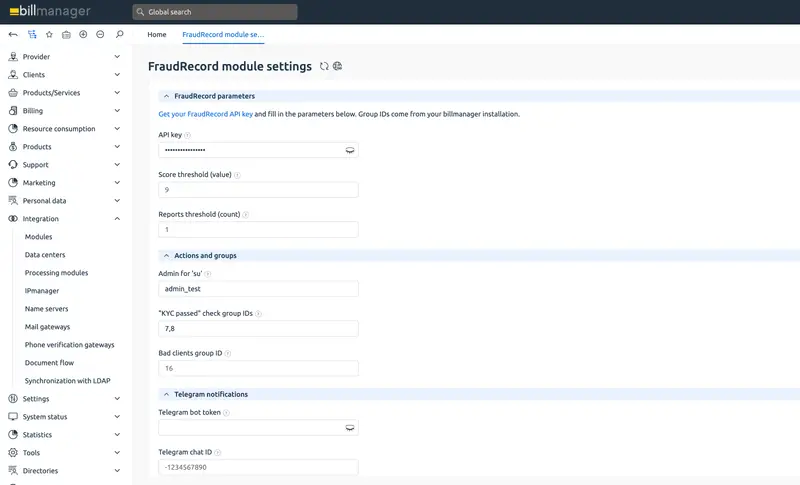Open Name servers menu item
This screenshot has width=800, height=485.
[x=46, y=309]
